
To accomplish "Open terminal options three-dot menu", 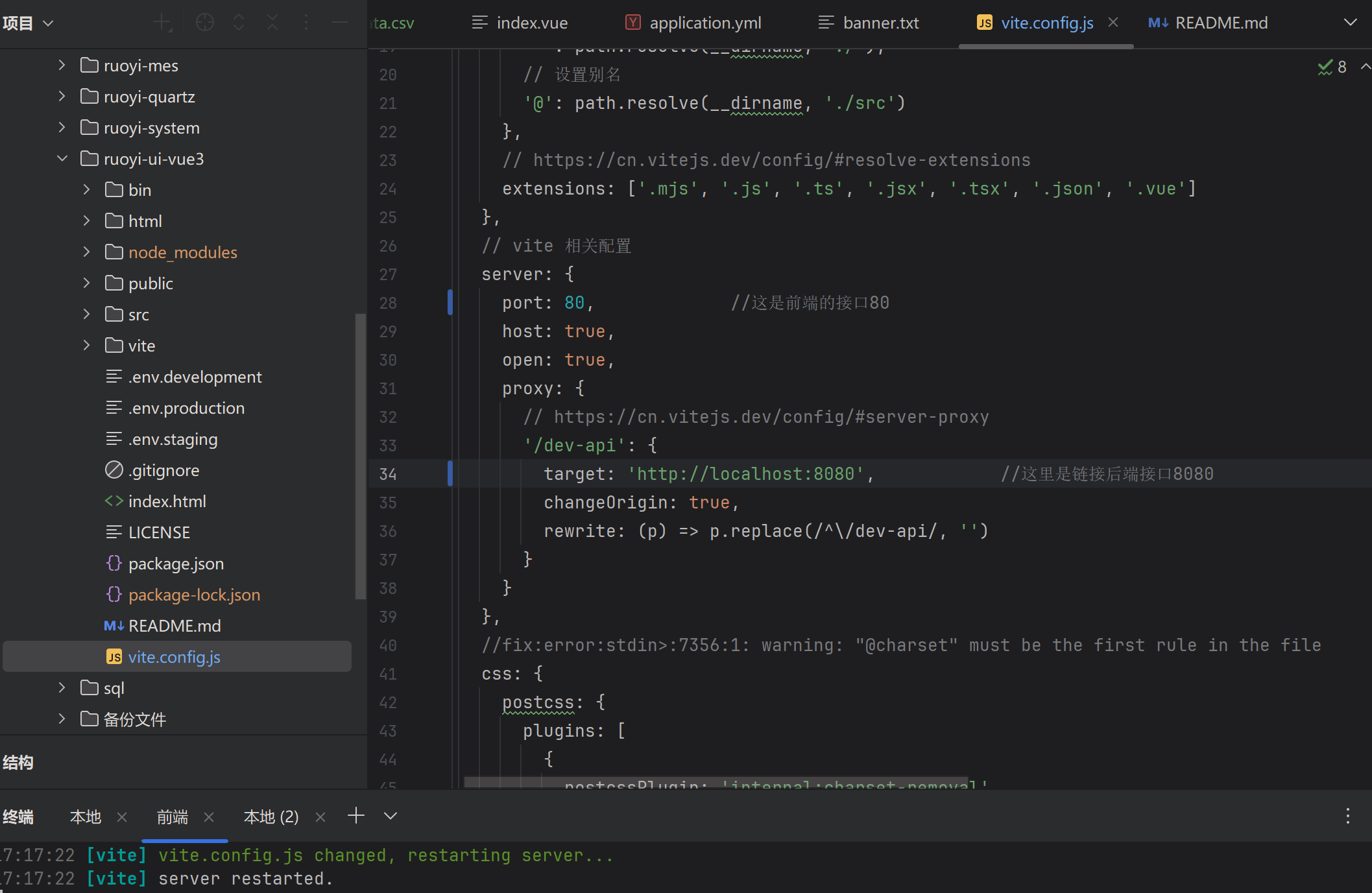I will pos(1347,816).
